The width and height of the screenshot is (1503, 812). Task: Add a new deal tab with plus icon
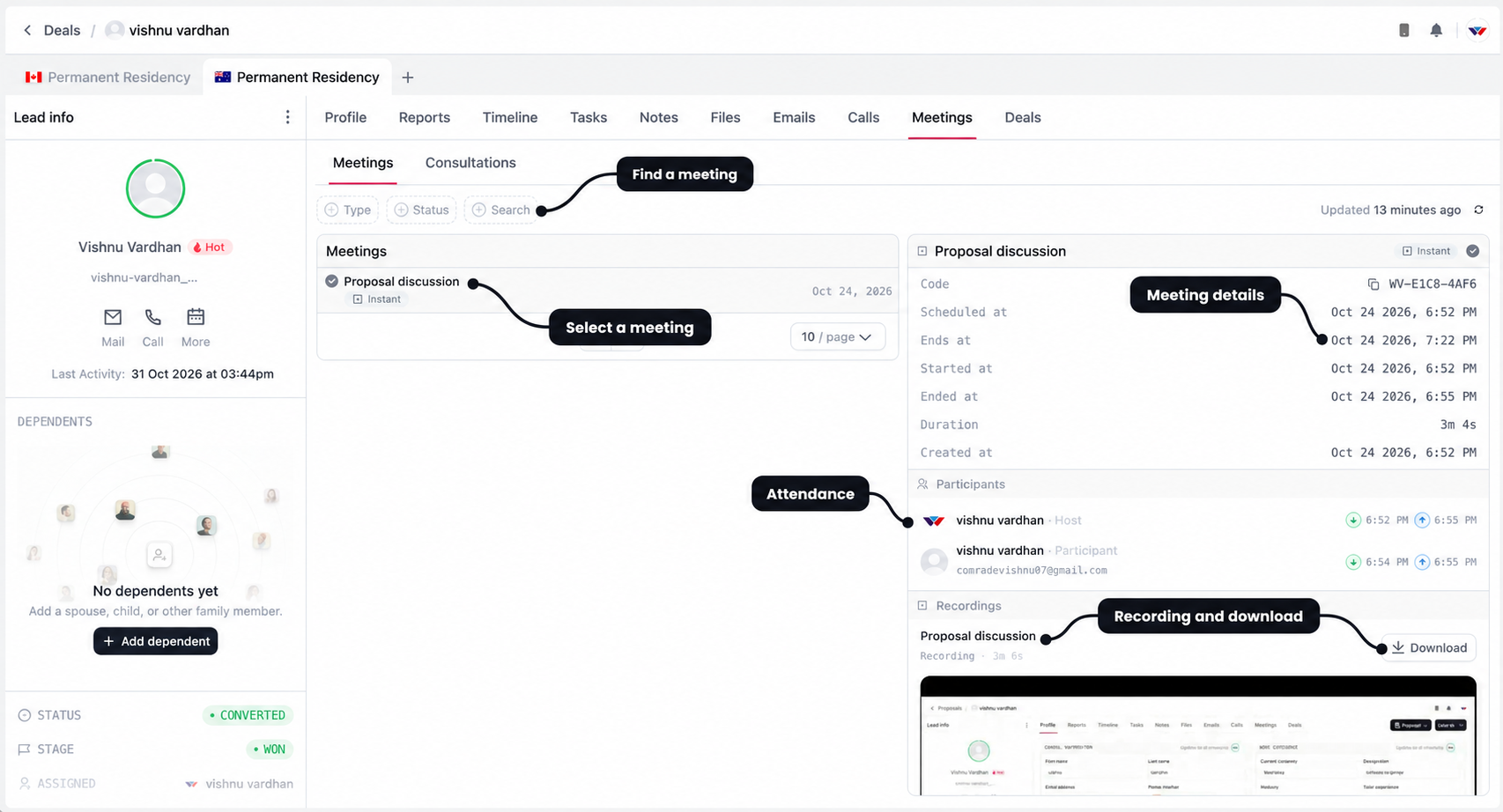[x=407, y=78]
